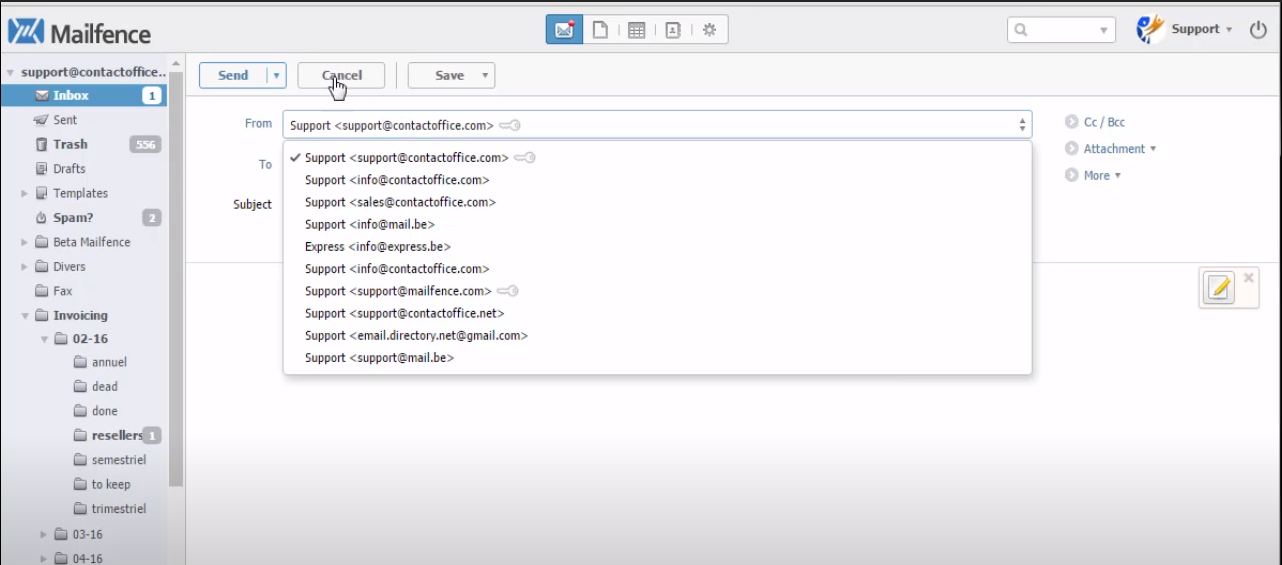Select Support <sales@contactoffice.com> sender

click(657, 202)
